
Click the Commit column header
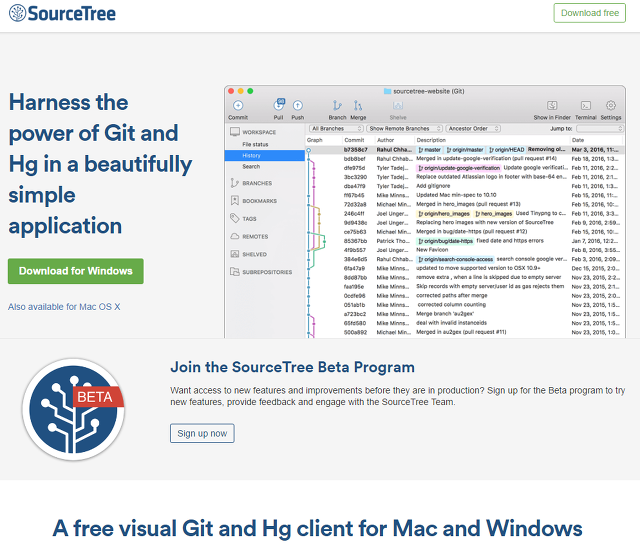point(354,140)
